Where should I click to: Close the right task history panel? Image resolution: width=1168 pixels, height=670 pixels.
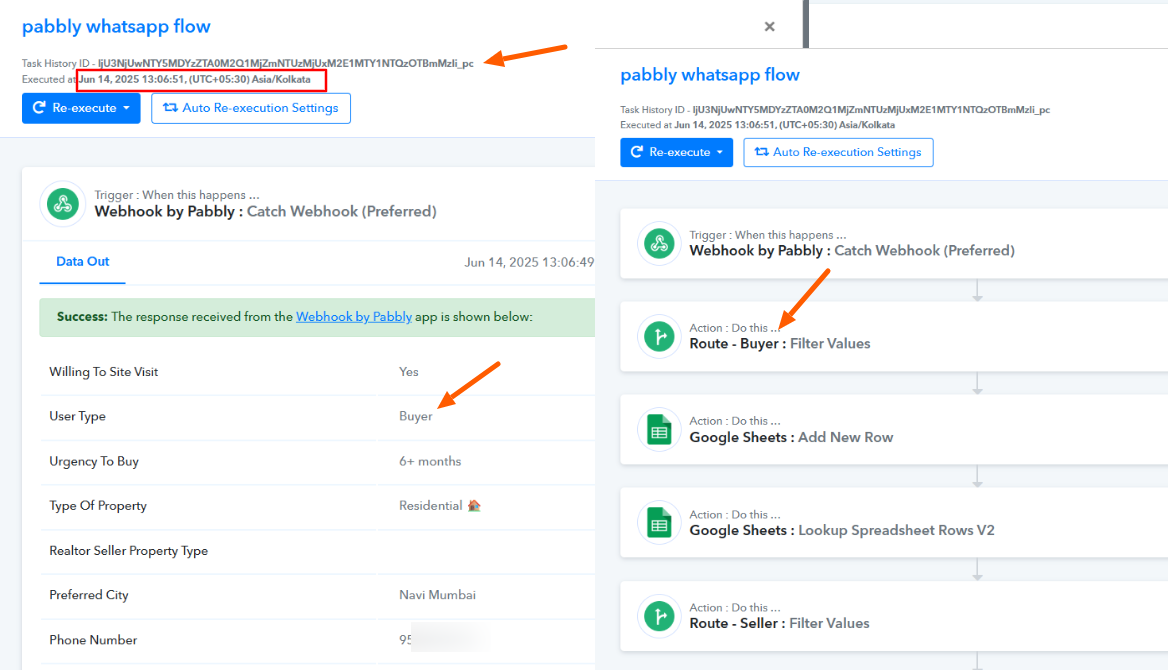click(x=769, y=27)
